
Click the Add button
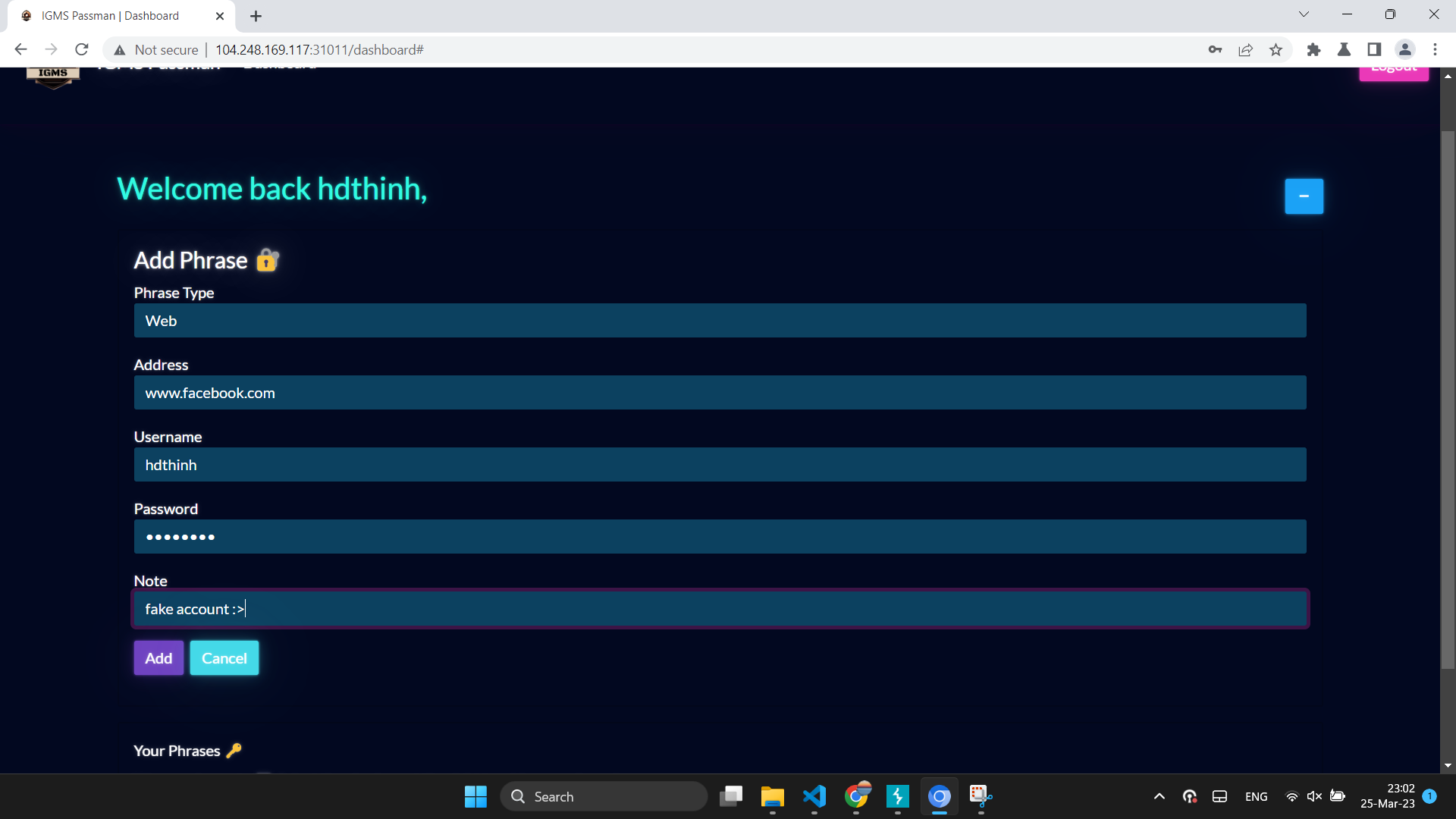(x=158, y=658)
